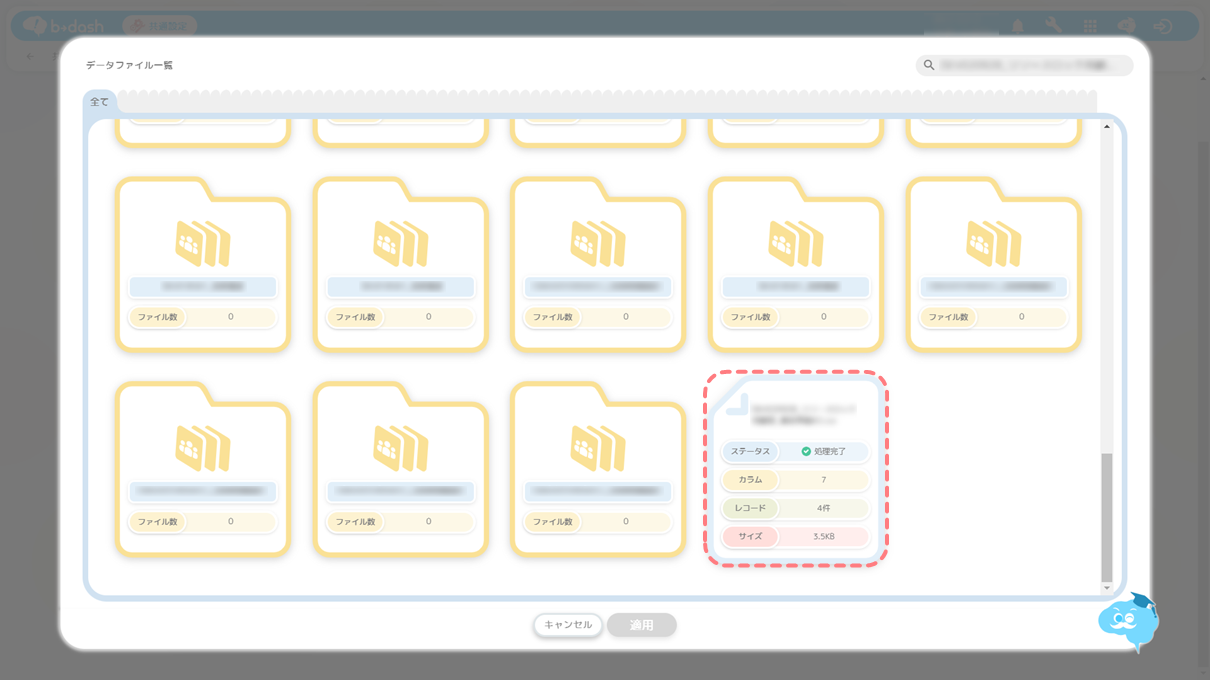
Task: Click the scrollbar down arrow in file list
Action: [x=1107, y=586]
